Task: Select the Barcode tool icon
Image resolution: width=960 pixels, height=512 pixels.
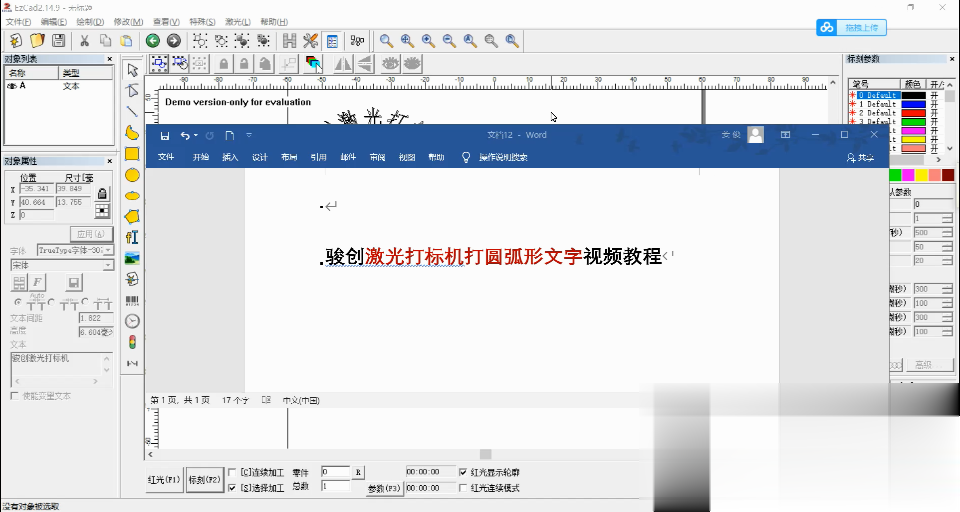Action: pos(132,300)
